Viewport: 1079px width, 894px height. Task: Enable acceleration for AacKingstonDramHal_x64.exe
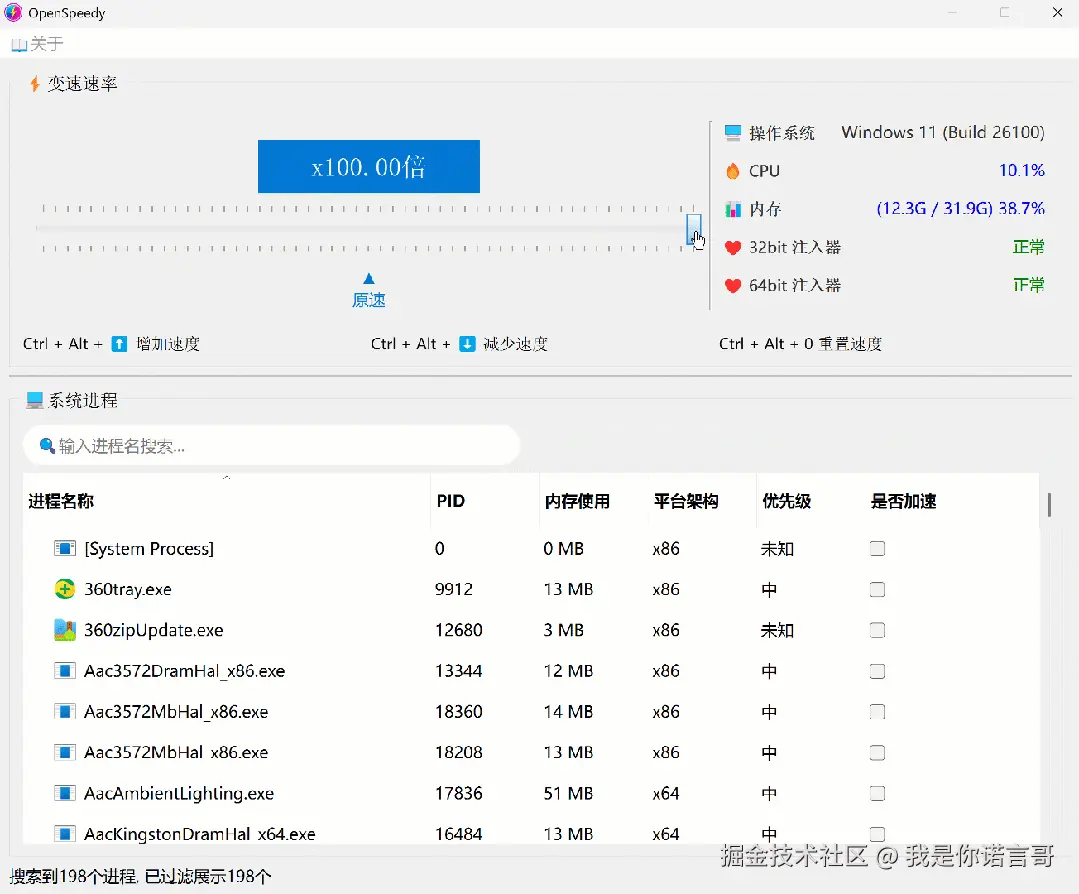(877, 834)
